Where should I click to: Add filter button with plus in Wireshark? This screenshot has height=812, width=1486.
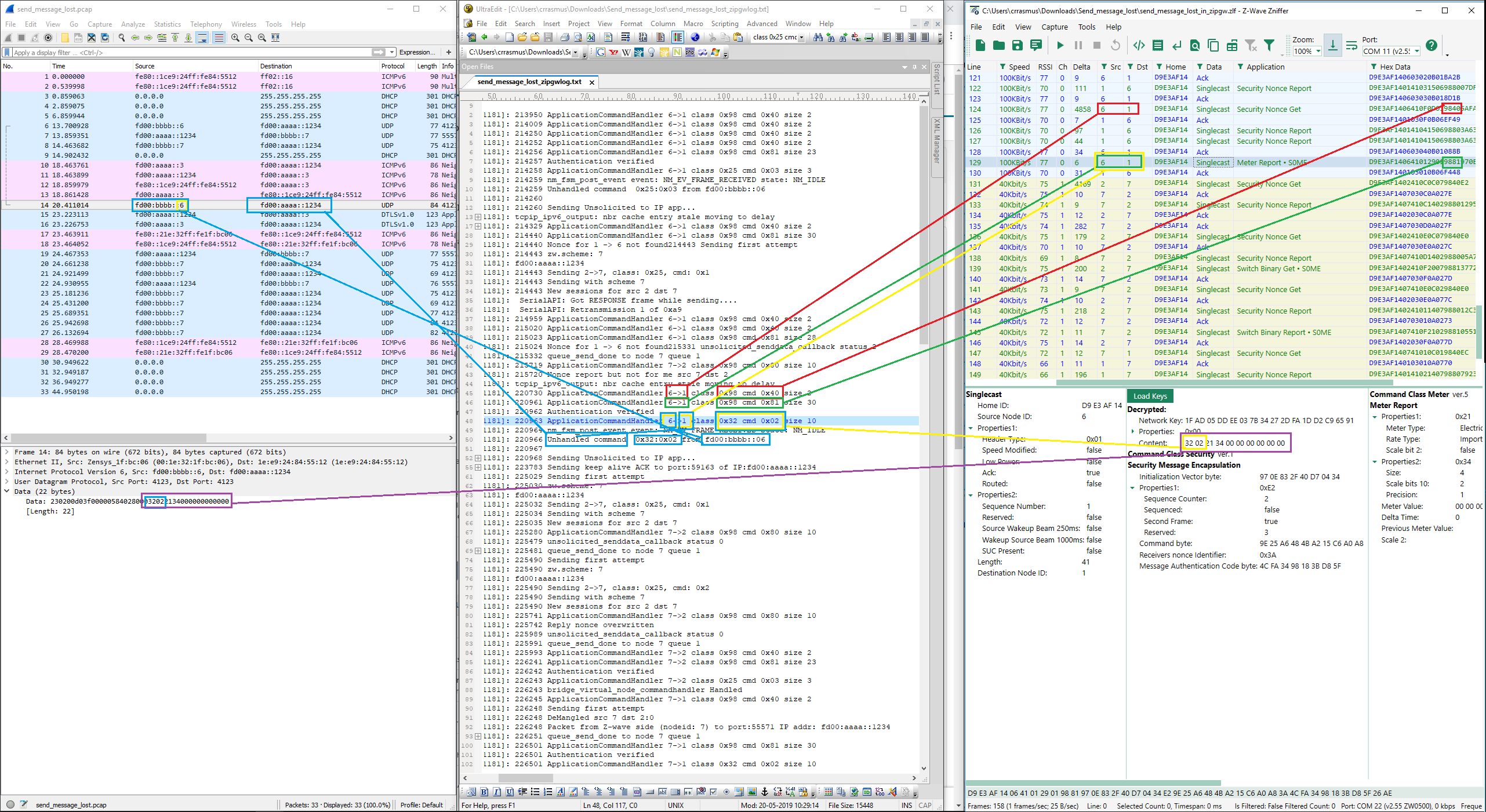tap(448, 52)
